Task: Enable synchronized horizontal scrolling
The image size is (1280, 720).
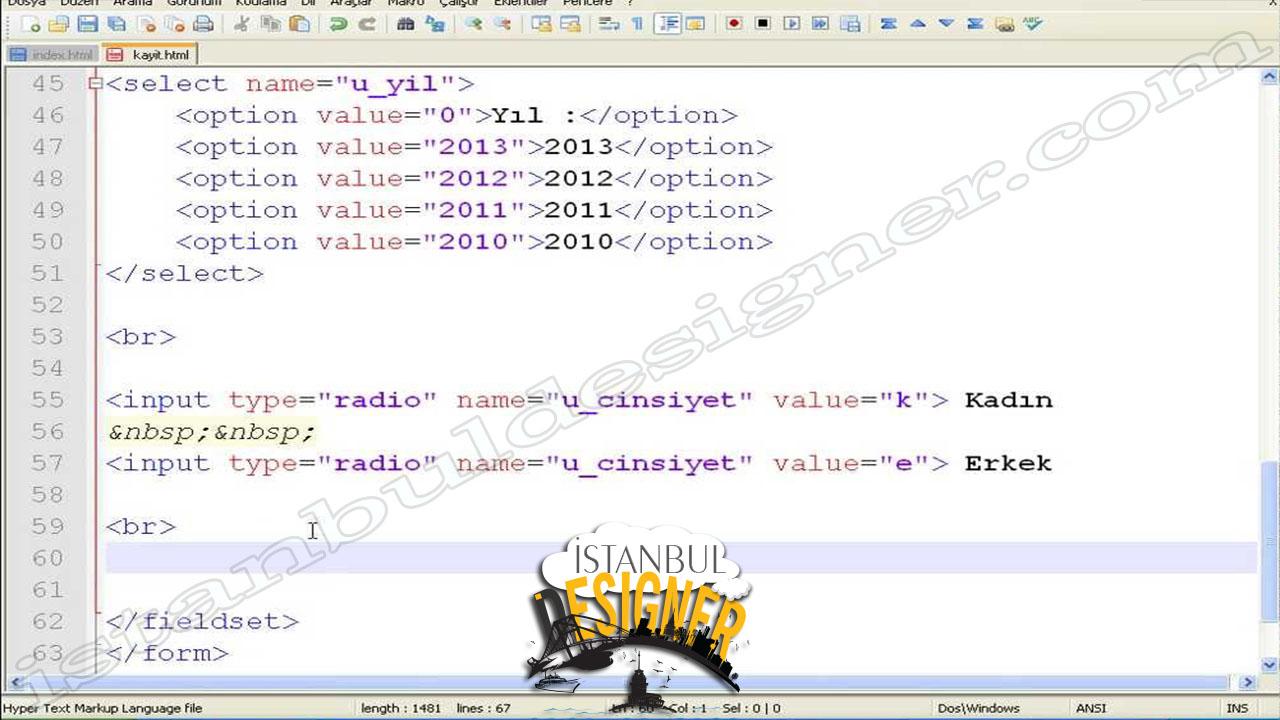Action: 570,24
